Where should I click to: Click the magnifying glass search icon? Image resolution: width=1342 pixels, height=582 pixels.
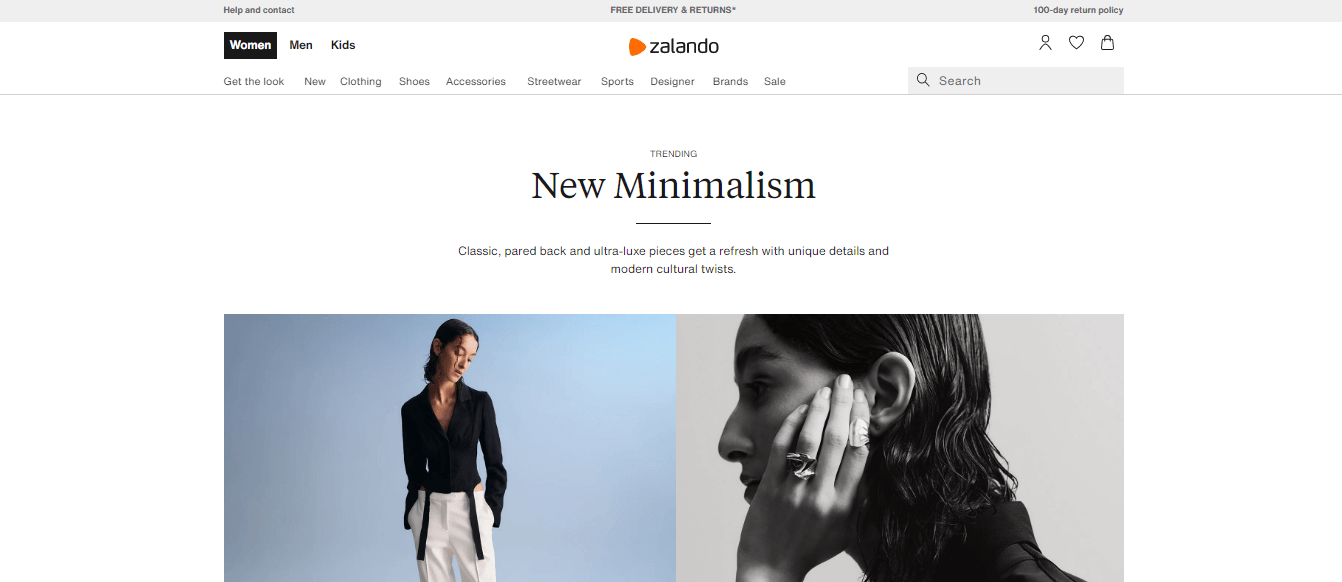coord(923,80)
